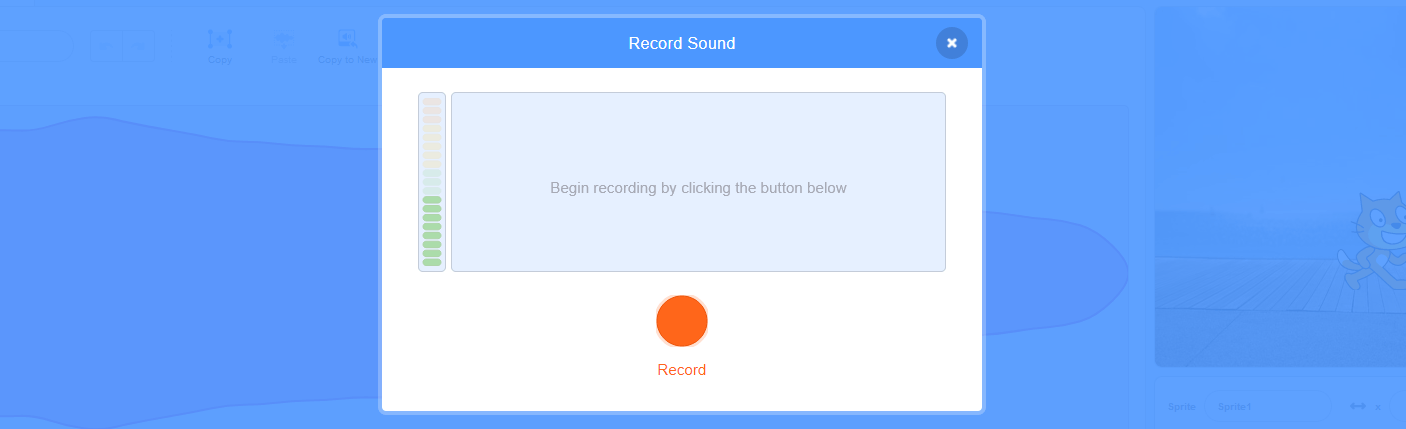Select the Paste sound tool icon
This screenshot has width=1406, height=429.
[284, 38]
